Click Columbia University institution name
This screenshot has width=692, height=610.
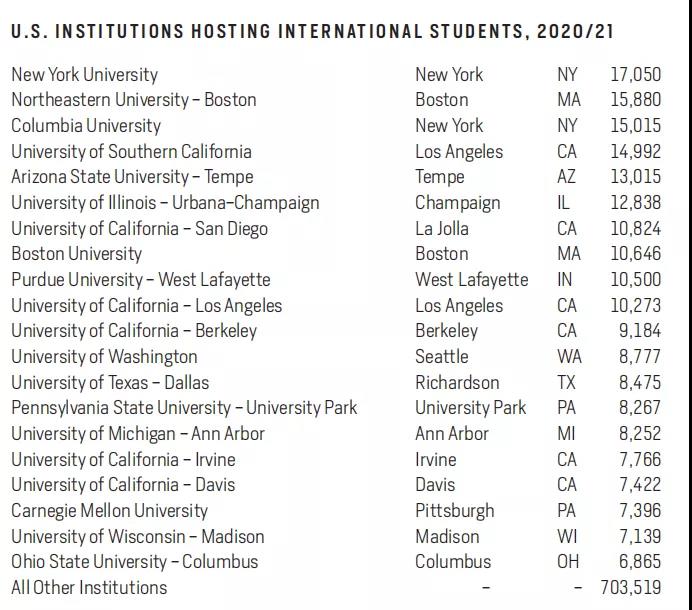[x=86, y=126]
